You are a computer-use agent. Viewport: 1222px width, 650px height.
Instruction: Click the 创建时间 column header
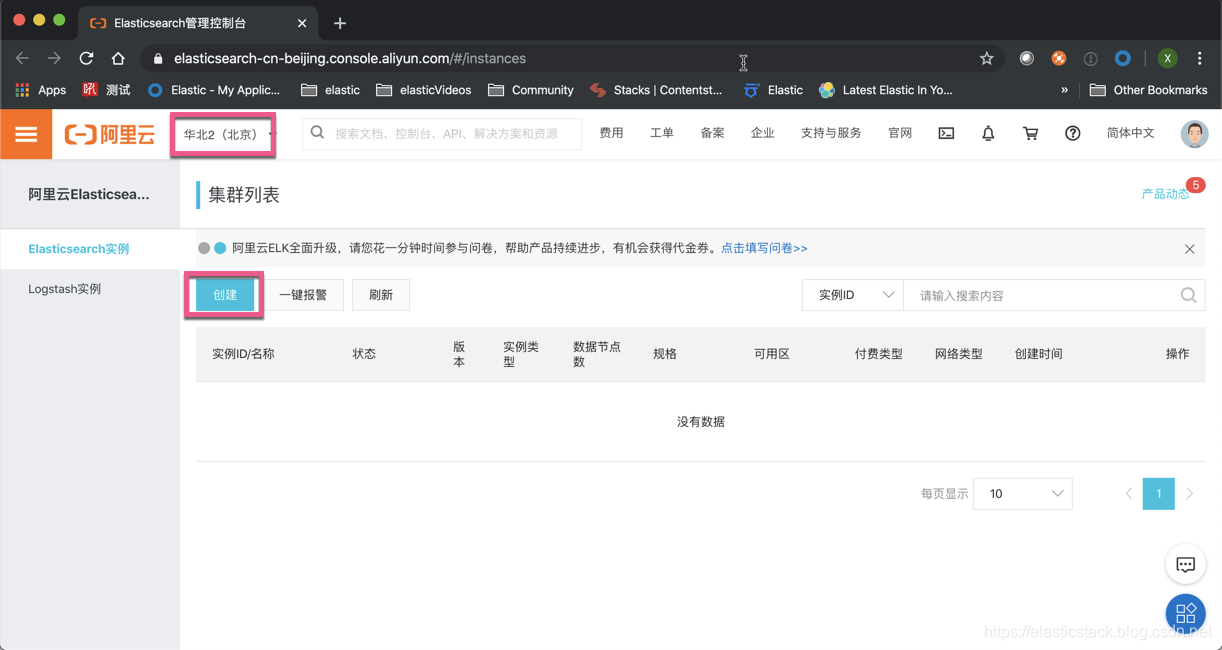(x=1038, y=354)
